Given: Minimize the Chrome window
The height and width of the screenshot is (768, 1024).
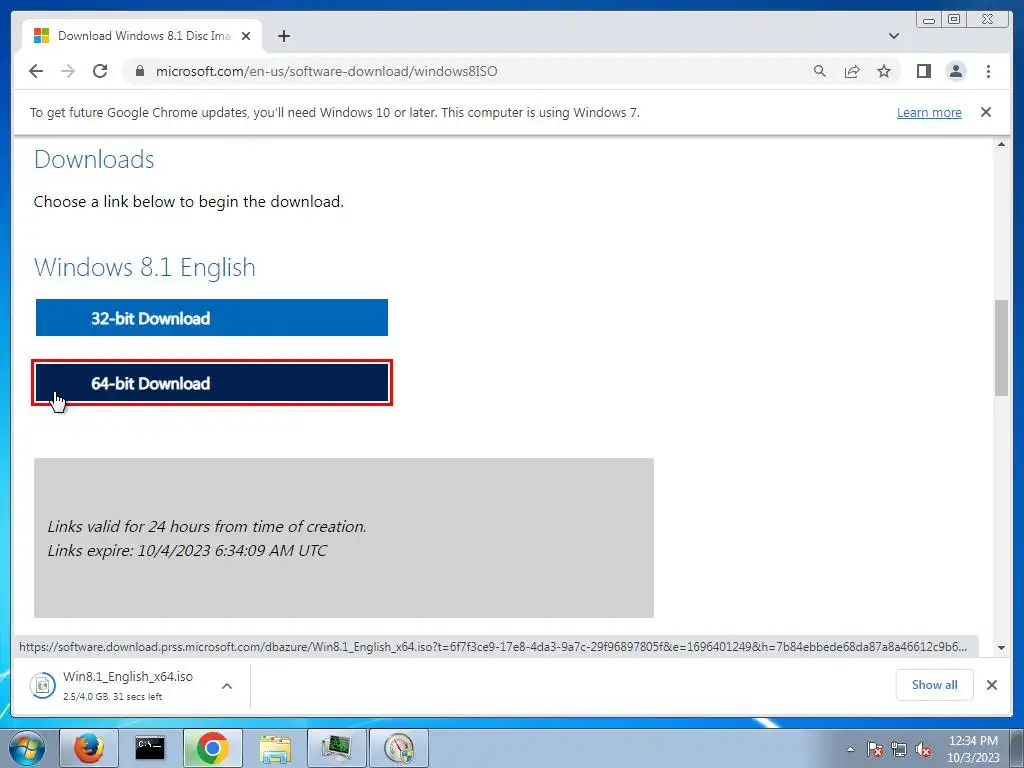Looking at the screenshot, I should pyautogui.click(x=929, y=20).
